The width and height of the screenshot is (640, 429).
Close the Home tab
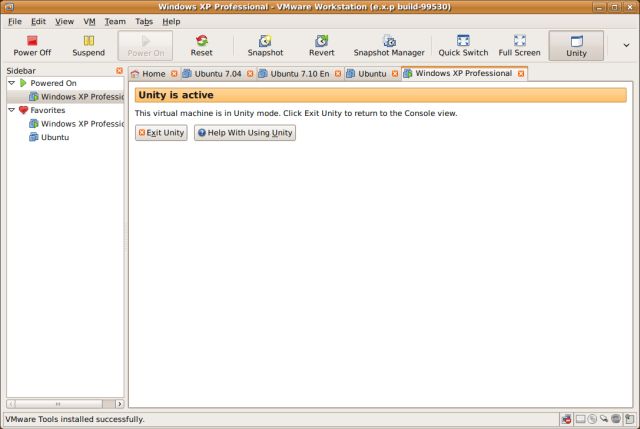[174, 74]
